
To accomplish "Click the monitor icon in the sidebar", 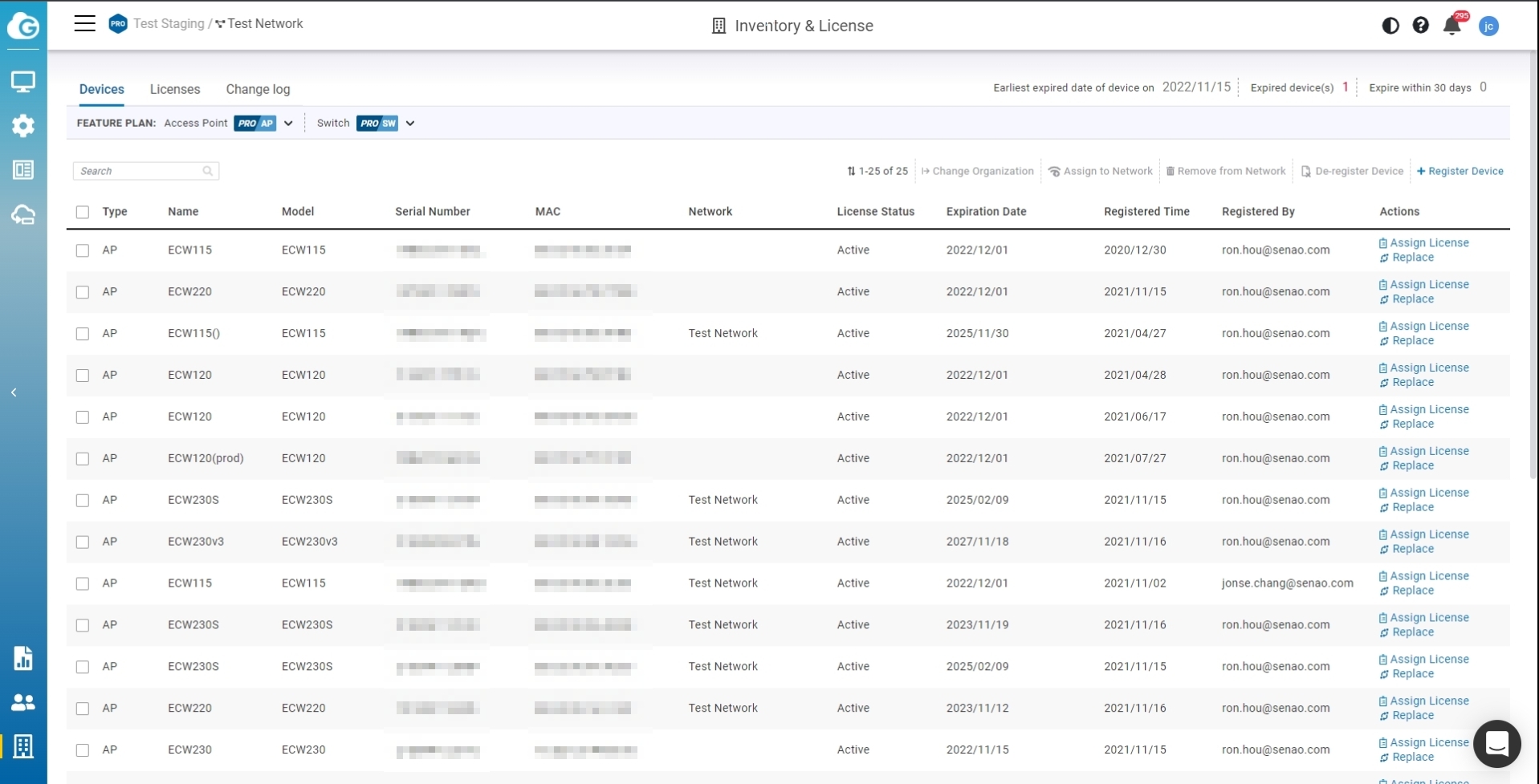I will pyautogui.click(x=22, y=82).
